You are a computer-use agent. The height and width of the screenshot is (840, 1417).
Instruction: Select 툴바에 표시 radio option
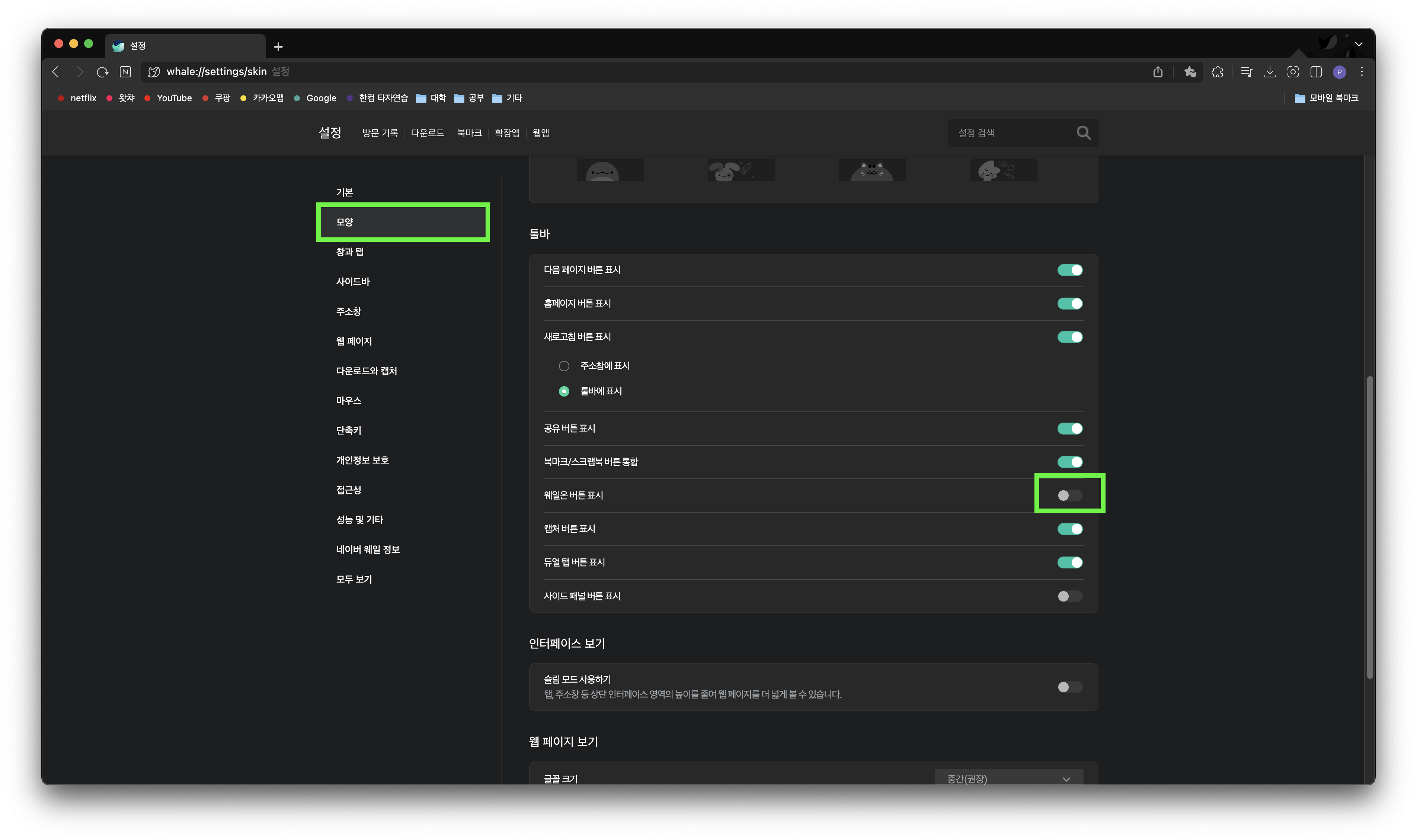click(x=563, y=391)
